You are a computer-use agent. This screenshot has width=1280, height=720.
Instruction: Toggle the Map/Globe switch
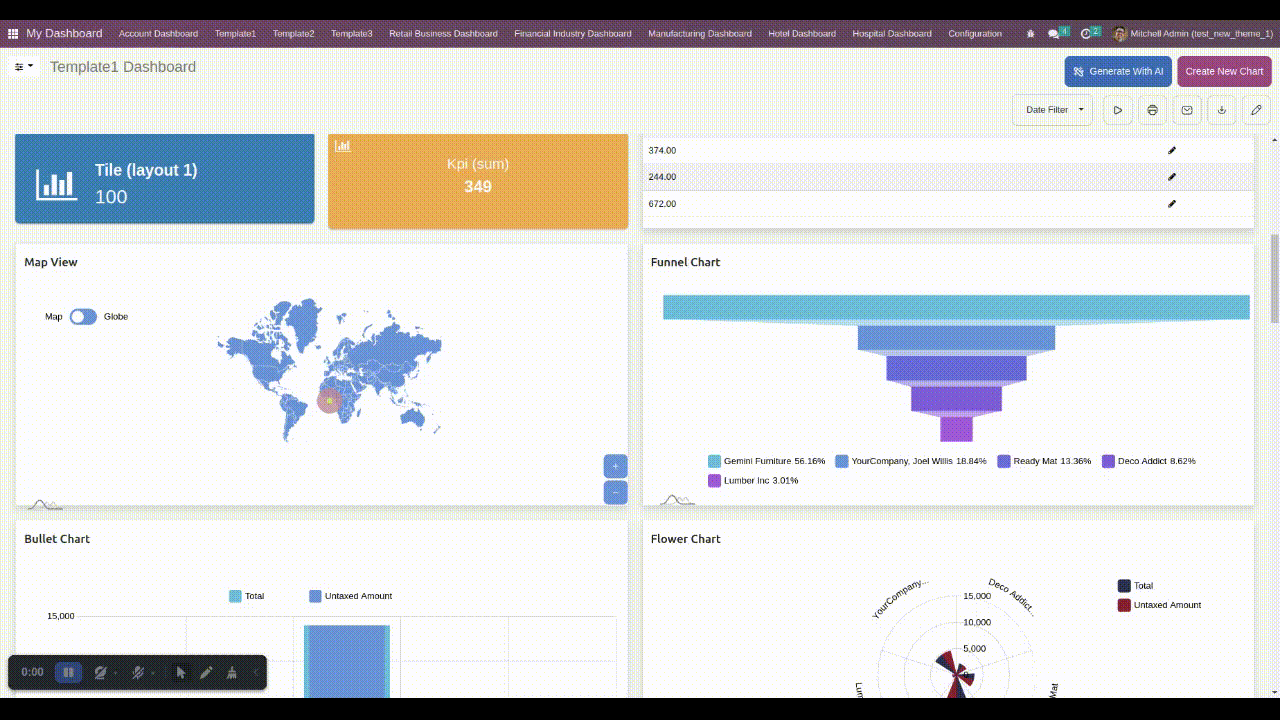tap(83, 317)
